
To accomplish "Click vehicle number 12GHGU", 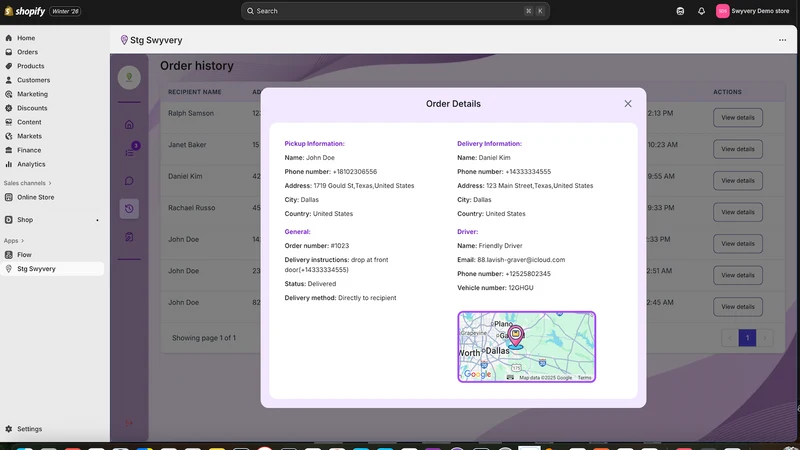I will click(520, 288).
